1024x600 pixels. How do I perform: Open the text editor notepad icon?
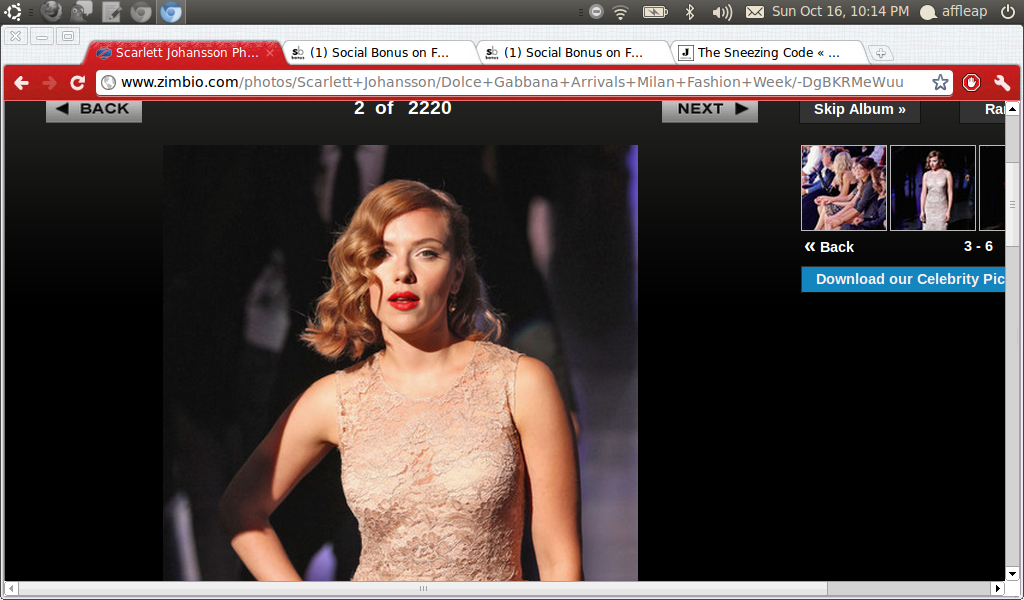pos(112,12)
